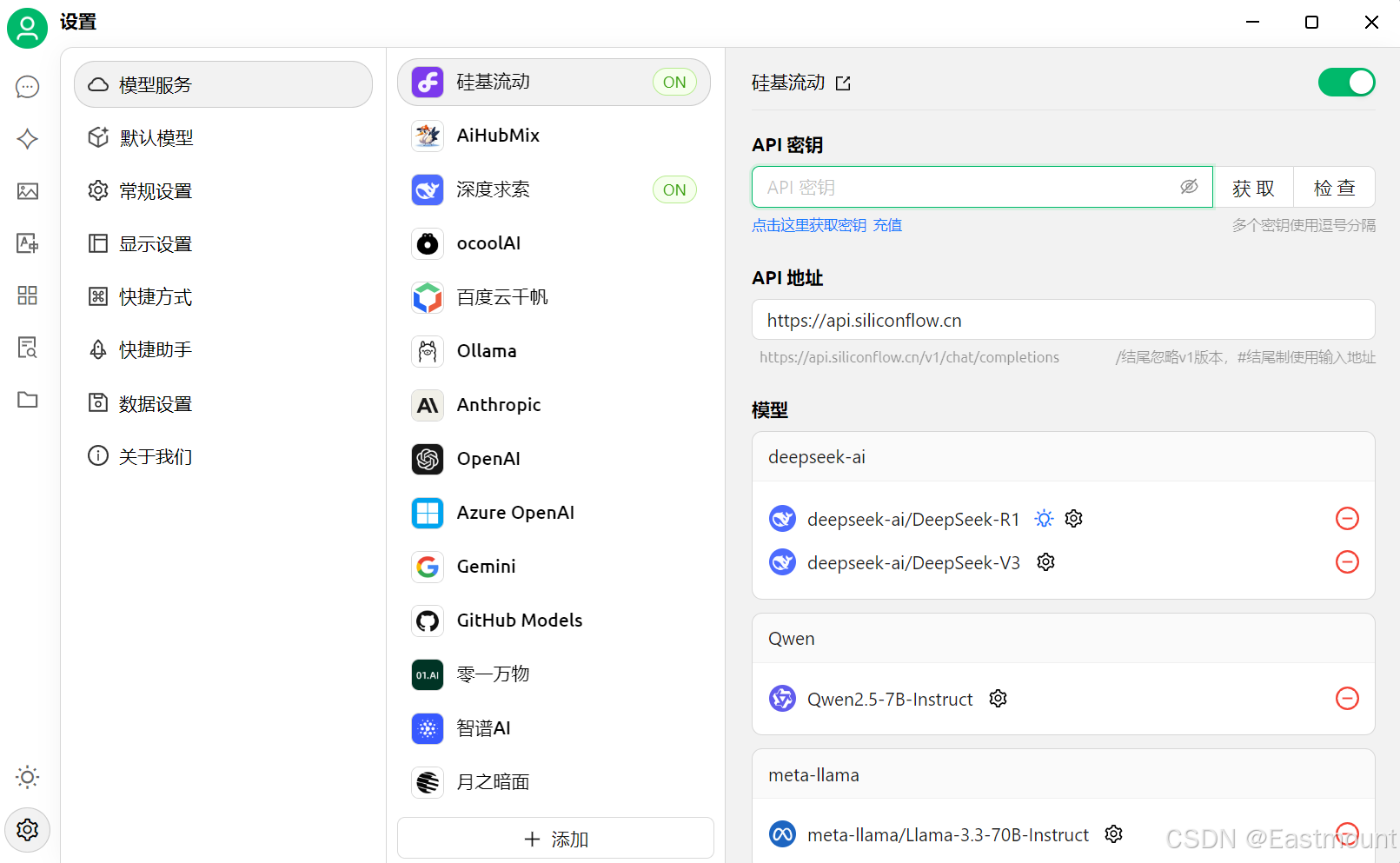Open 常规设置 settings section

click(x=223, y=190)
